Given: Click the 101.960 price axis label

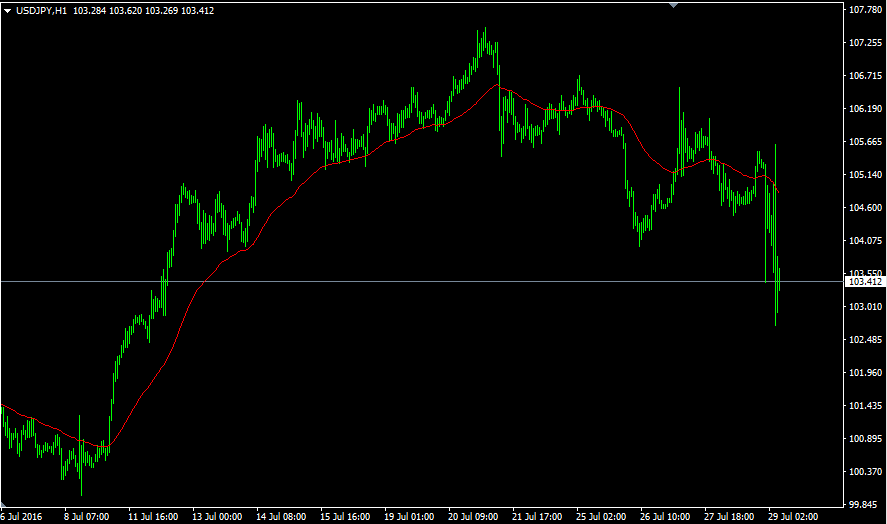Looking at the screenshot, I should (x=866, y=373).
